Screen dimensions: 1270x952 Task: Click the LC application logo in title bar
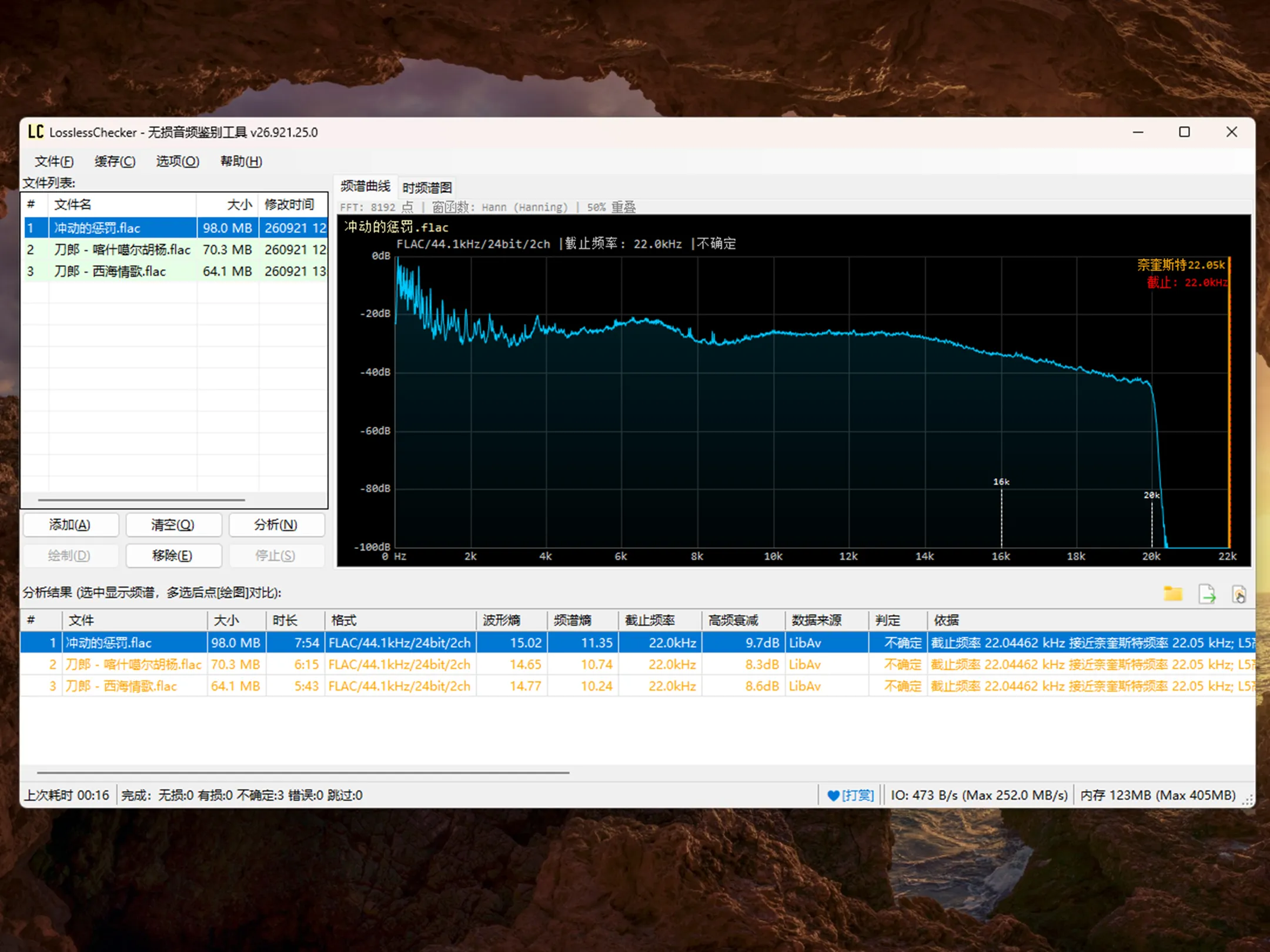point(35,132)
